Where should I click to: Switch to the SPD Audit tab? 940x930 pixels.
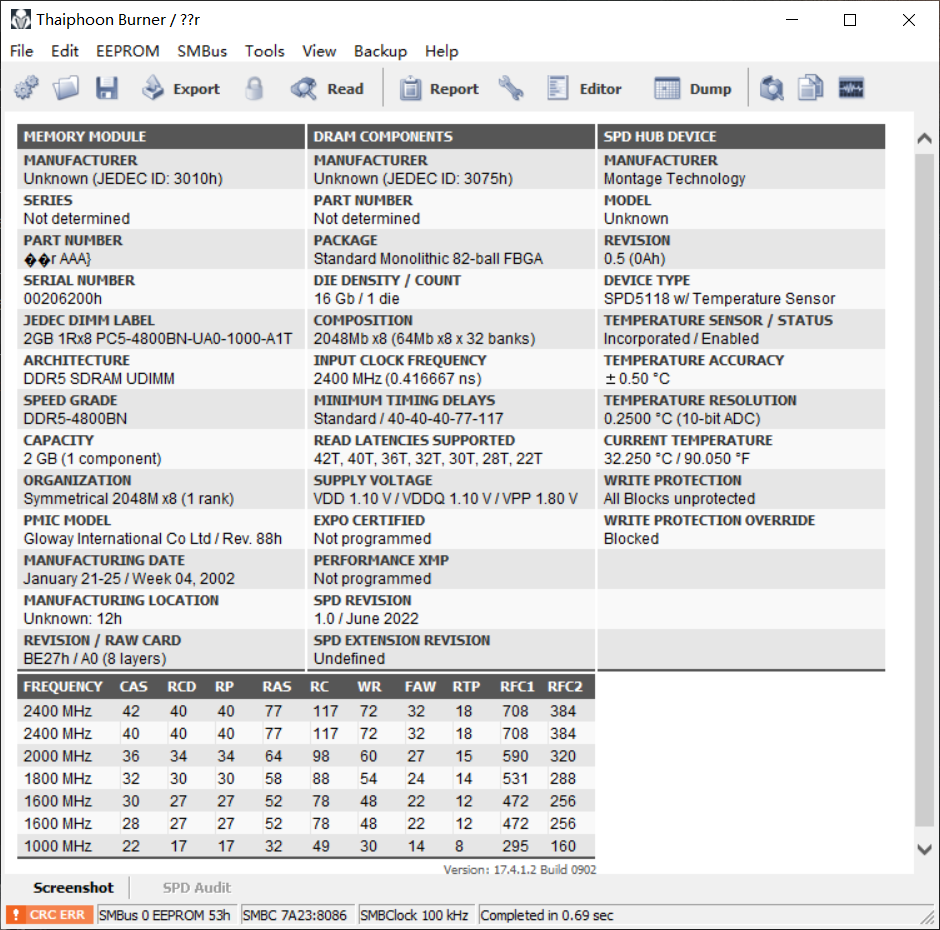pyautogui.click(x=197, y=887)
